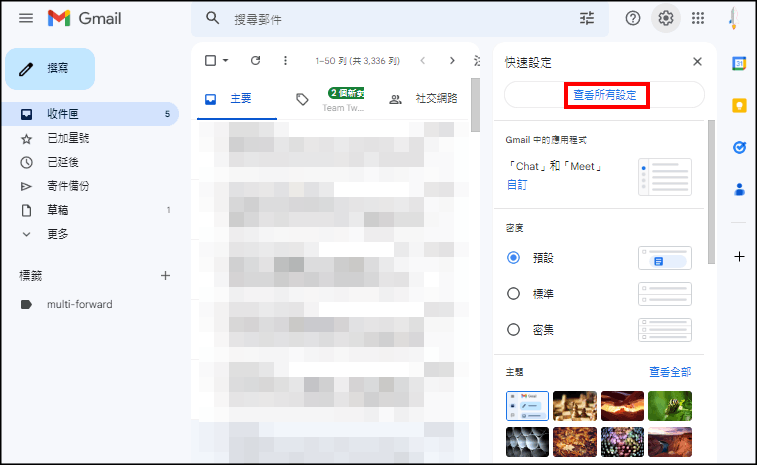Switch to the 主要 inbox tab
Viewport: 757px width, 465px height.
(230, 99)
